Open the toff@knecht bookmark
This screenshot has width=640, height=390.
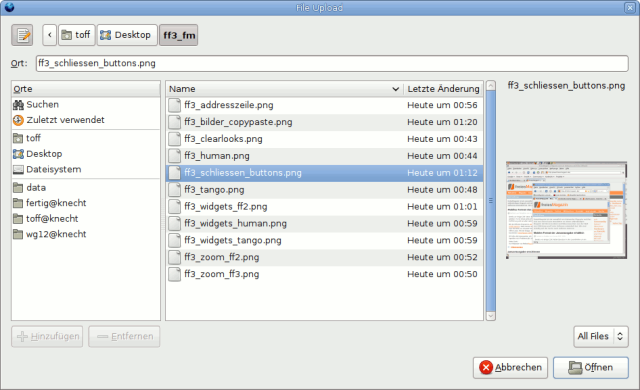point(86,219)
